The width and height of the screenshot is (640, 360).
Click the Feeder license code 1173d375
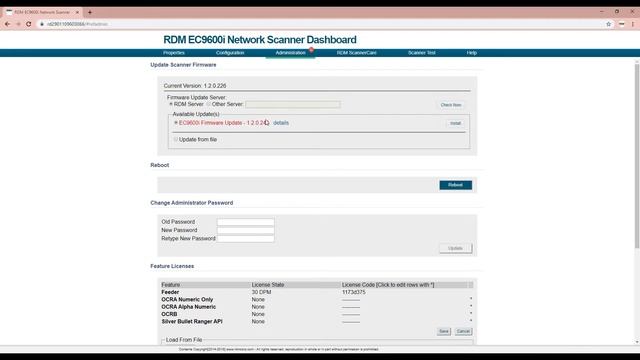pos(353,292)
